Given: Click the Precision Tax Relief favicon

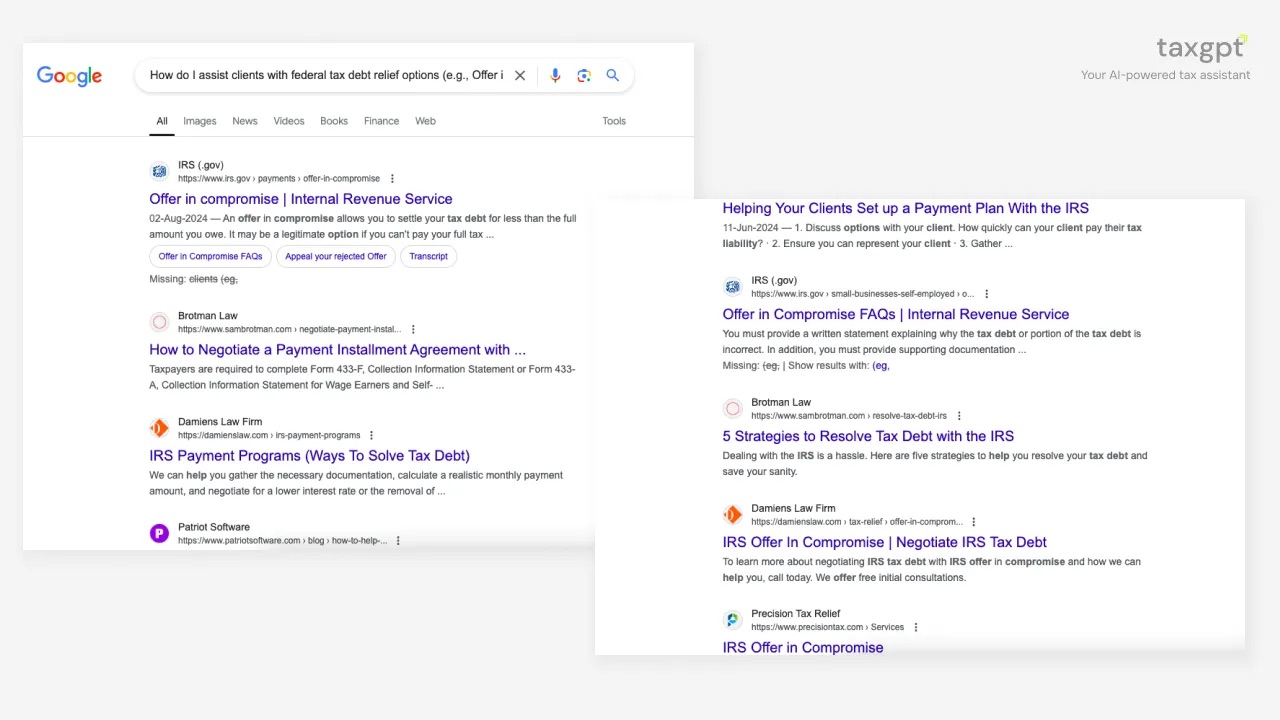Looking at the screenshot, I should point(733,620).
